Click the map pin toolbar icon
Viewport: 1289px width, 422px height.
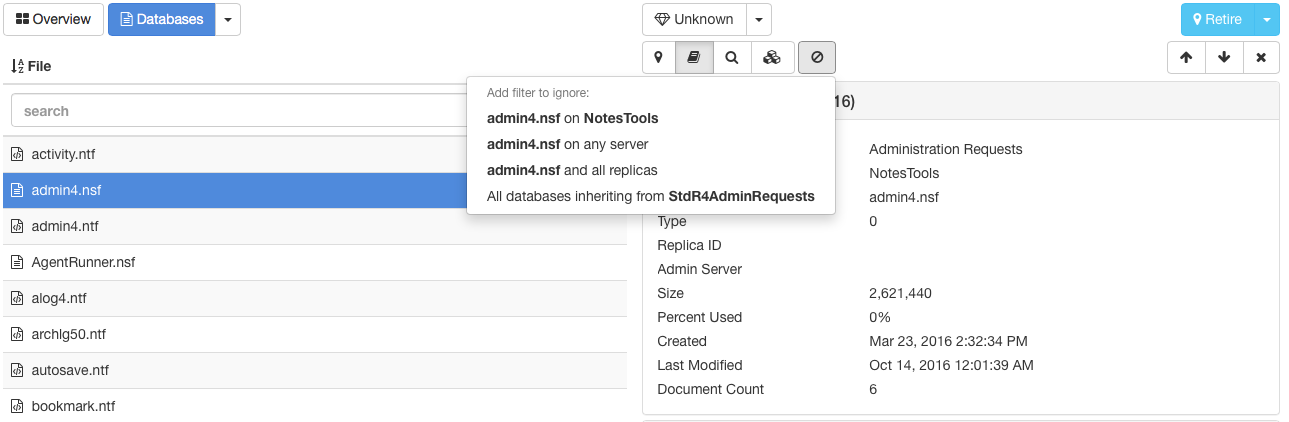(x=658, y=58)
